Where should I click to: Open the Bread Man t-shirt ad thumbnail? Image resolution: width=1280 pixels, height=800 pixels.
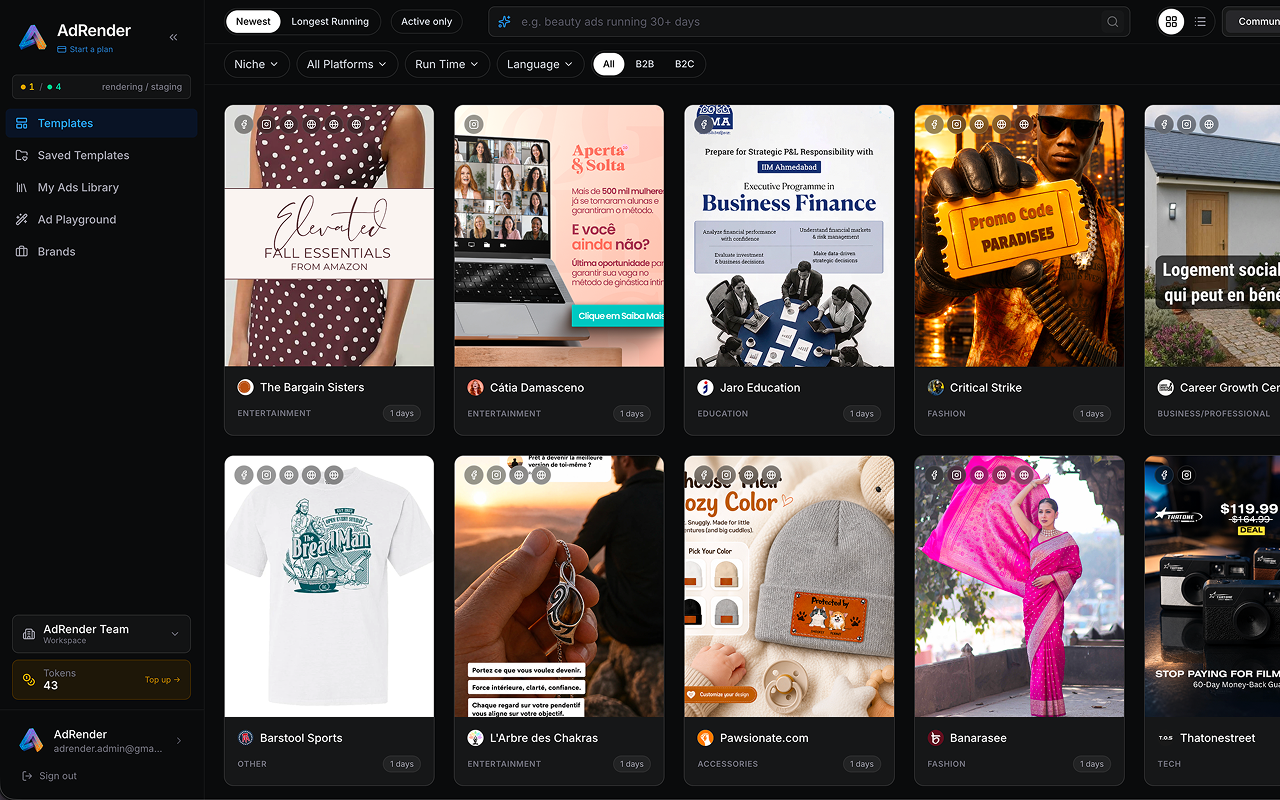pos(329,587)
